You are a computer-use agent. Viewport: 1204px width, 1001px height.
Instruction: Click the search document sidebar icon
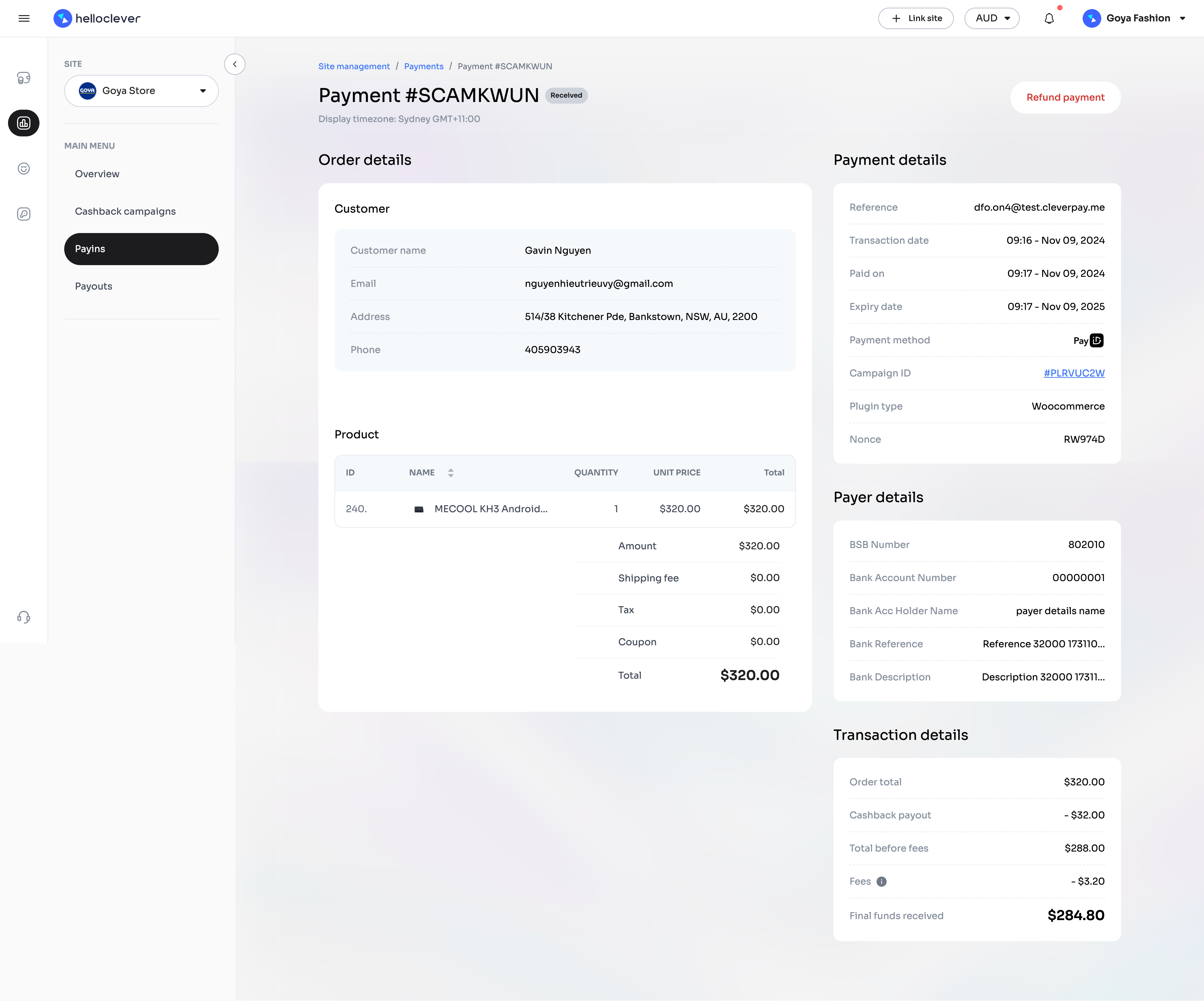coord(23,214)
